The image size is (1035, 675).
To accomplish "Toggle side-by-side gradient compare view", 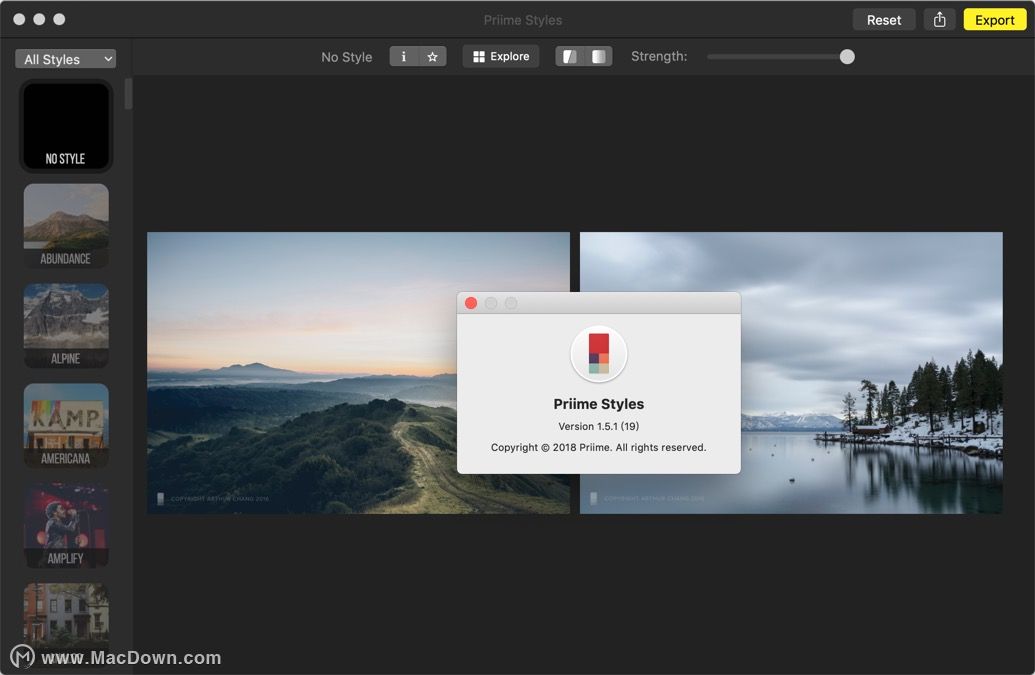I will [x=598, y=57].
